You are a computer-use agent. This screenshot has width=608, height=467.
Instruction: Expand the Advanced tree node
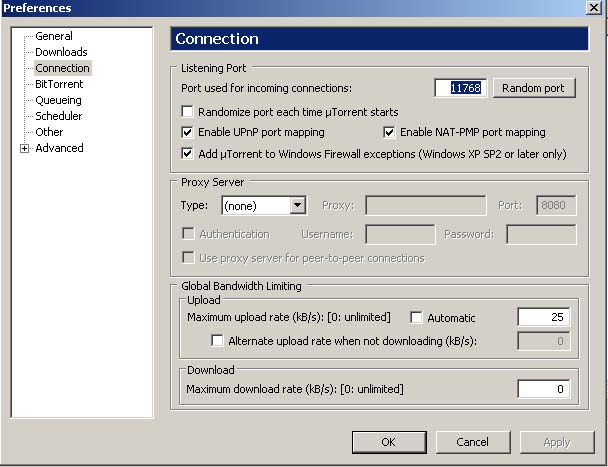24,149
